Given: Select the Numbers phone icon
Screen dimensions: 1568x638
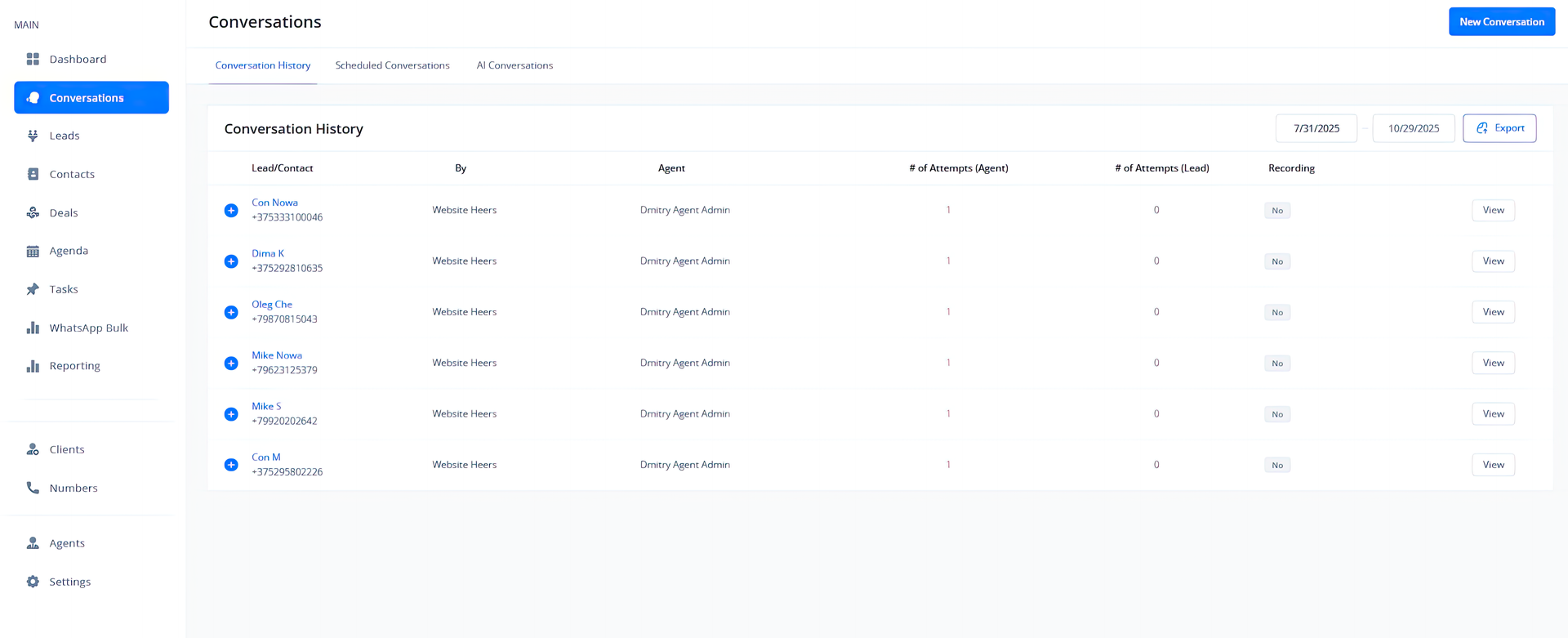Looking at the screenshot, I should pyautogui.click(x=33, y=488).
